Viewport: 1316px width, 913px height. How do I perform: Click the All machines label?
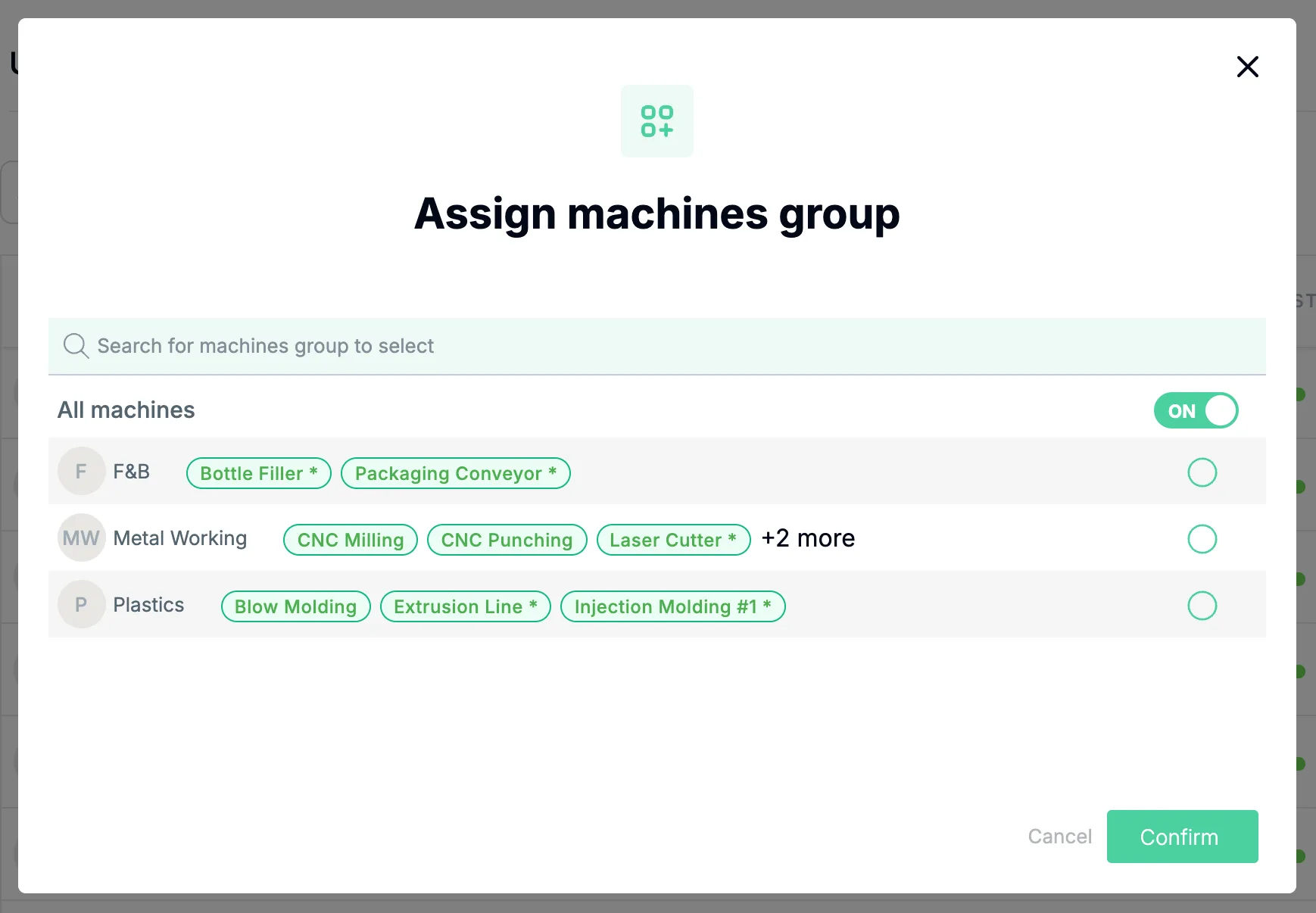coord(126,410)
